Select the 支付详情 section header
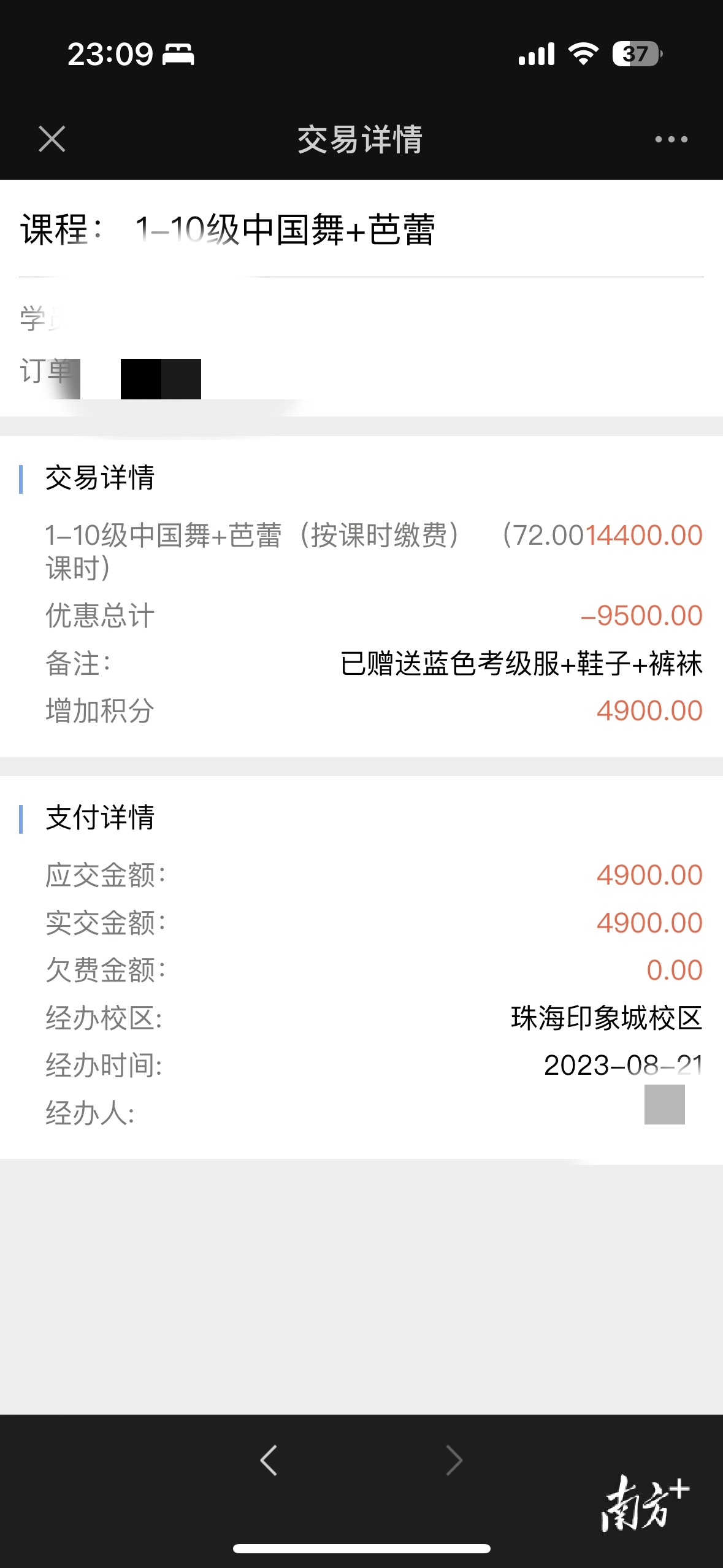The image size is (723, 1568). (100, 817)
